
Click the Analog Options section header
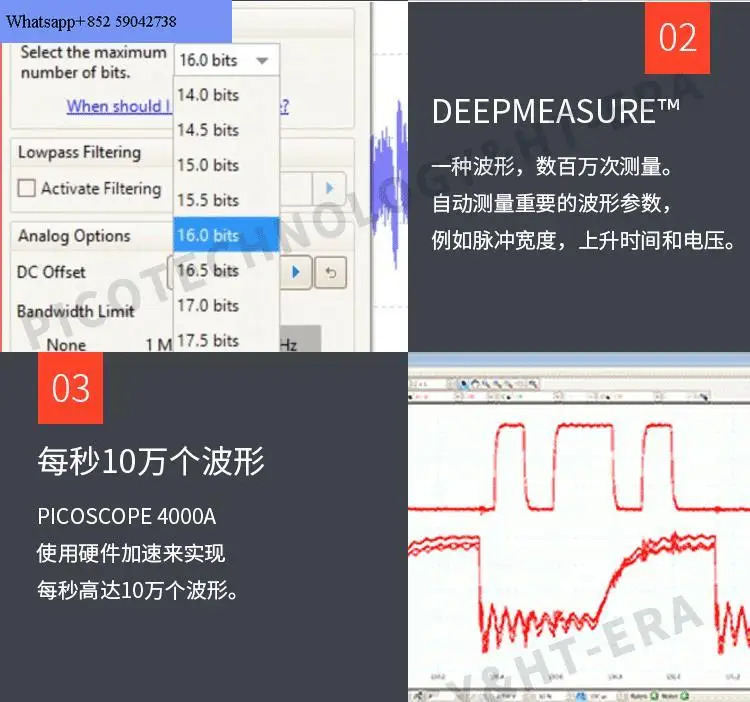pyautogui.click(x=74, y=236)
